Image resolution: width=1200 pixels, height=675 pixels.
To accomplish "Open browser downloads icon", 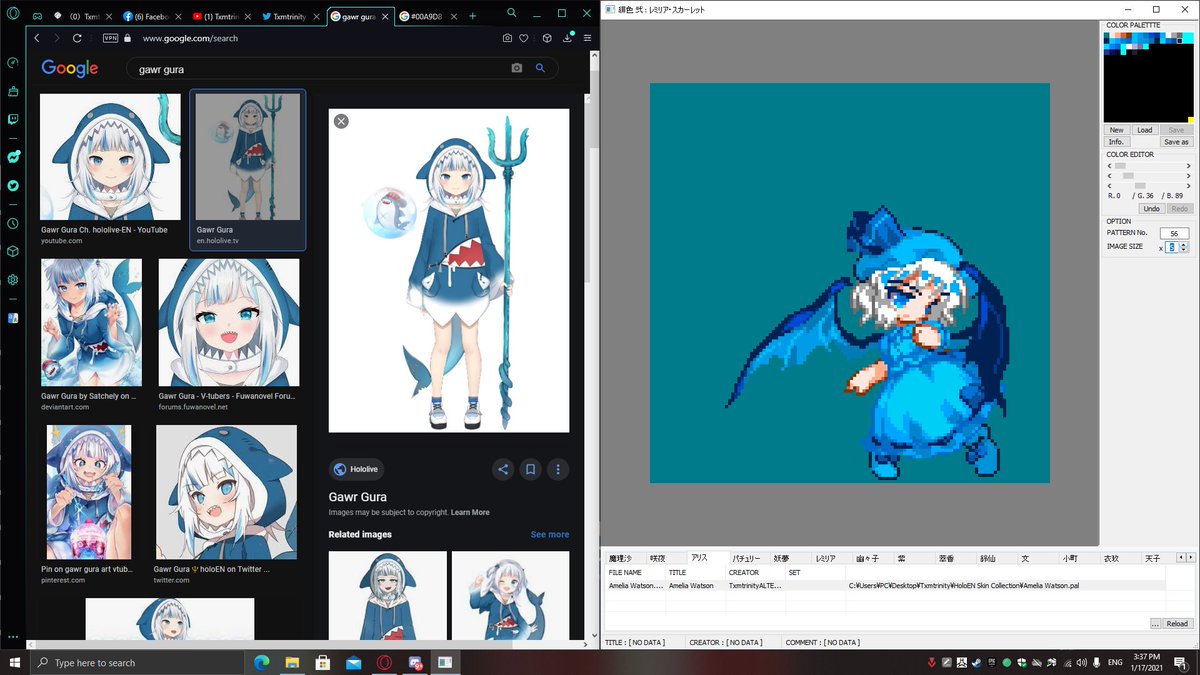I will (567, 38).
